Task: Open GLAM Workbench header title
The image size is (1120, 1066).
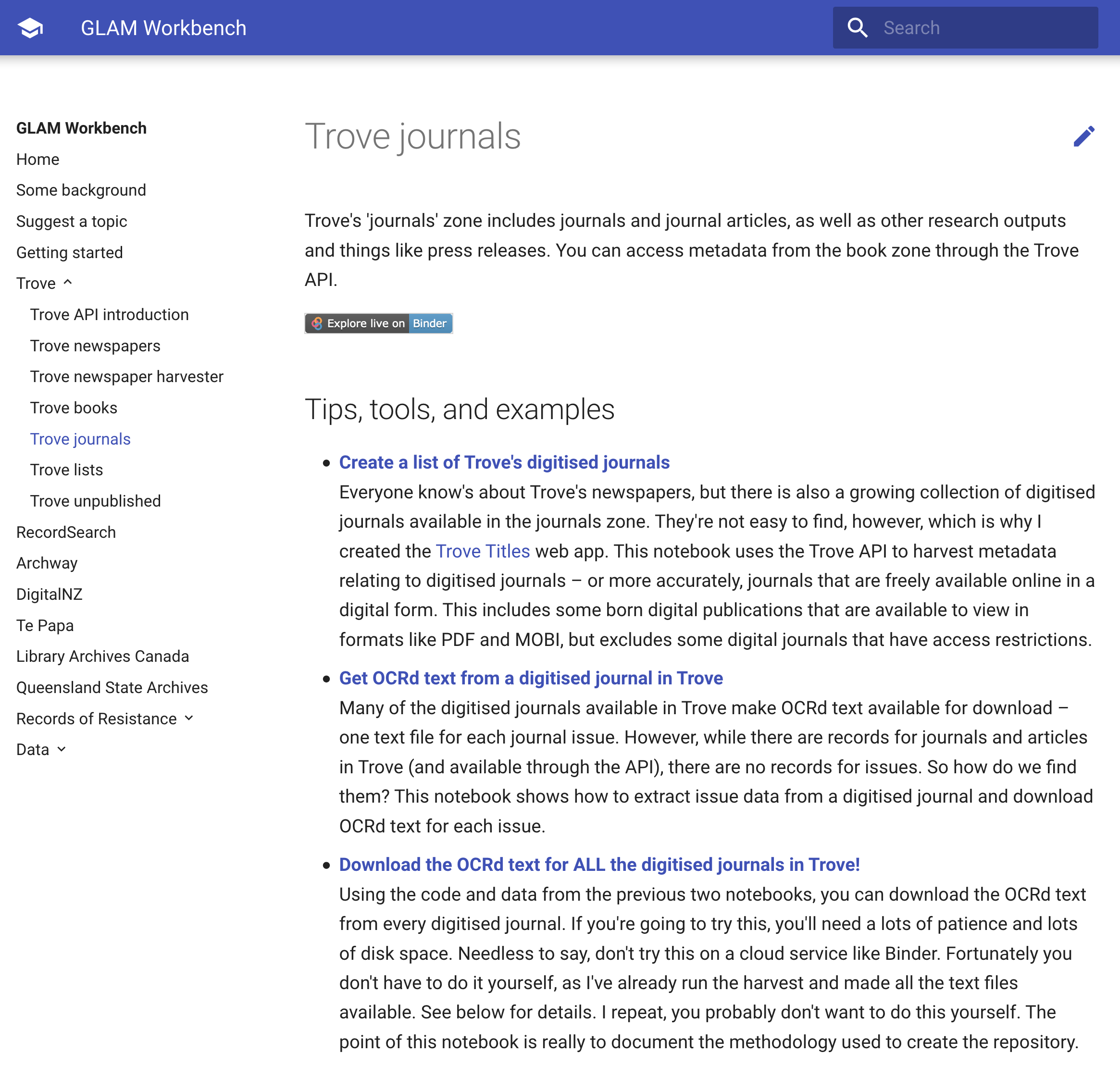Action: pyautogui.click(x=163, y=28)
